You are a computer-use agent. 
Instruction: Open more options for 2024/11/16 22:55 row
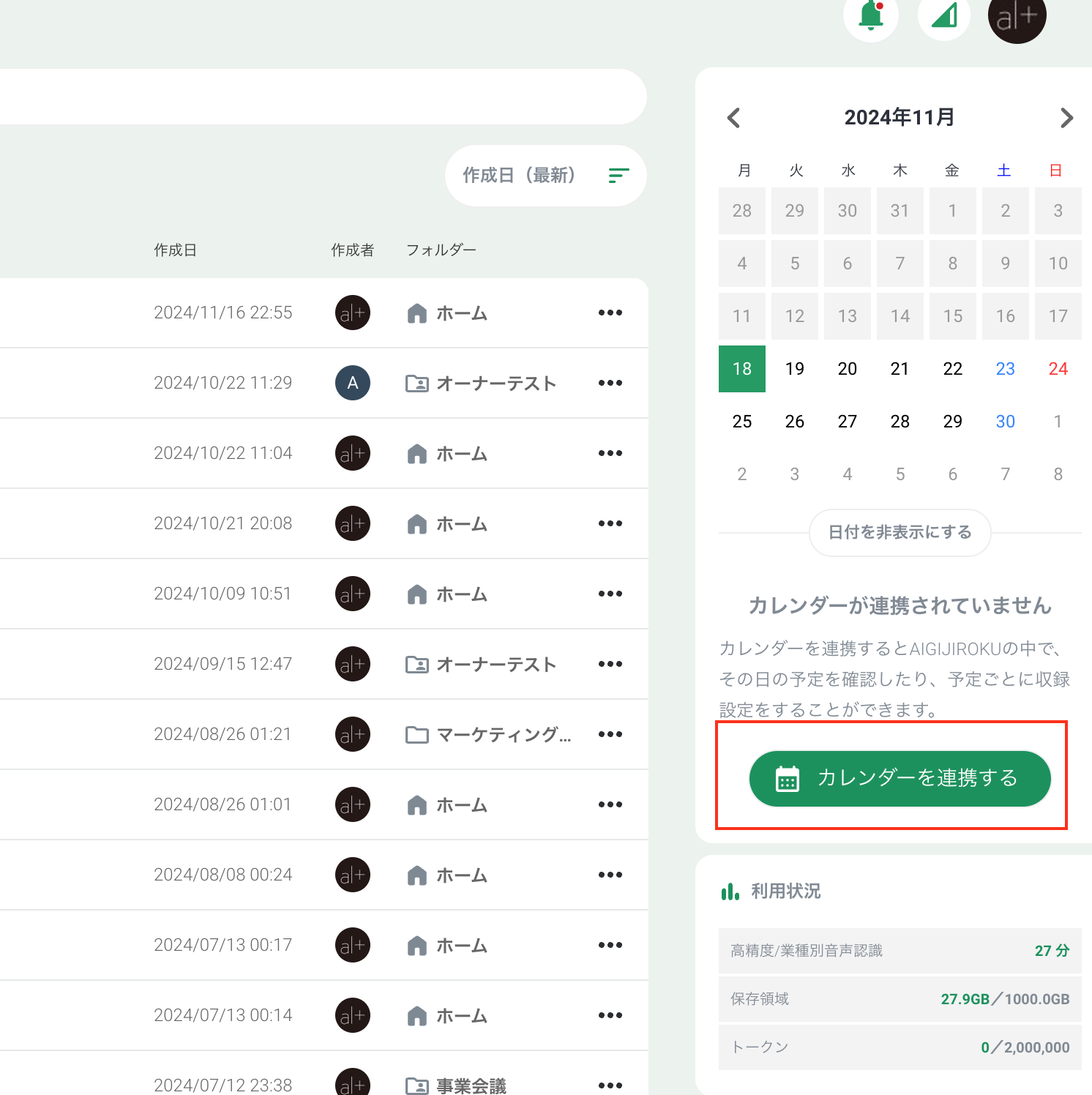pos(610,313)
